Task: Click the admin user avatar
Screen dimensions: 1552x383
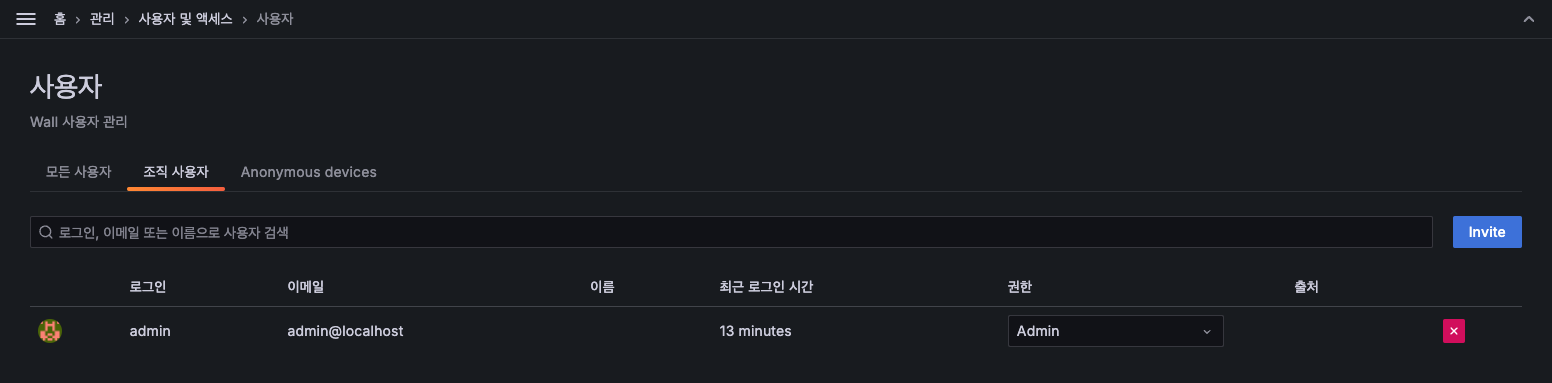Action: [x=50, y=331]
